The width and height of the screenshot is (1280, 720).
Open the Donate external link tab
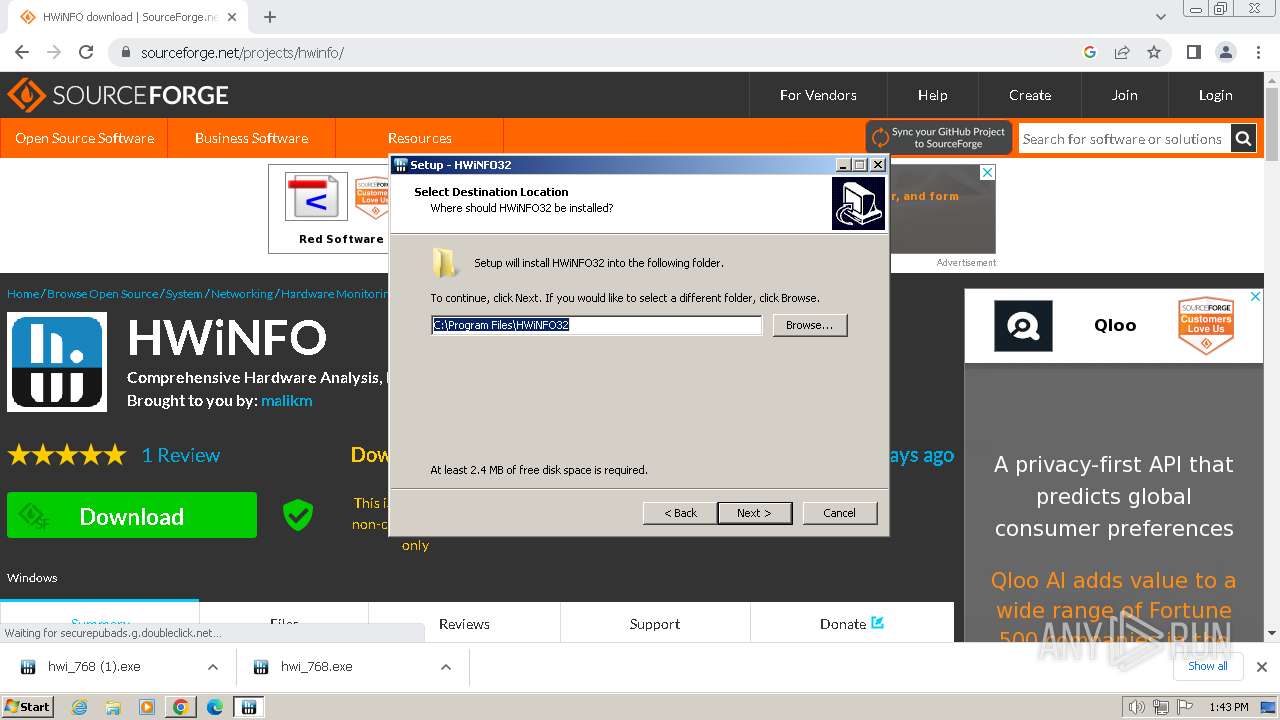pos(852,623)
